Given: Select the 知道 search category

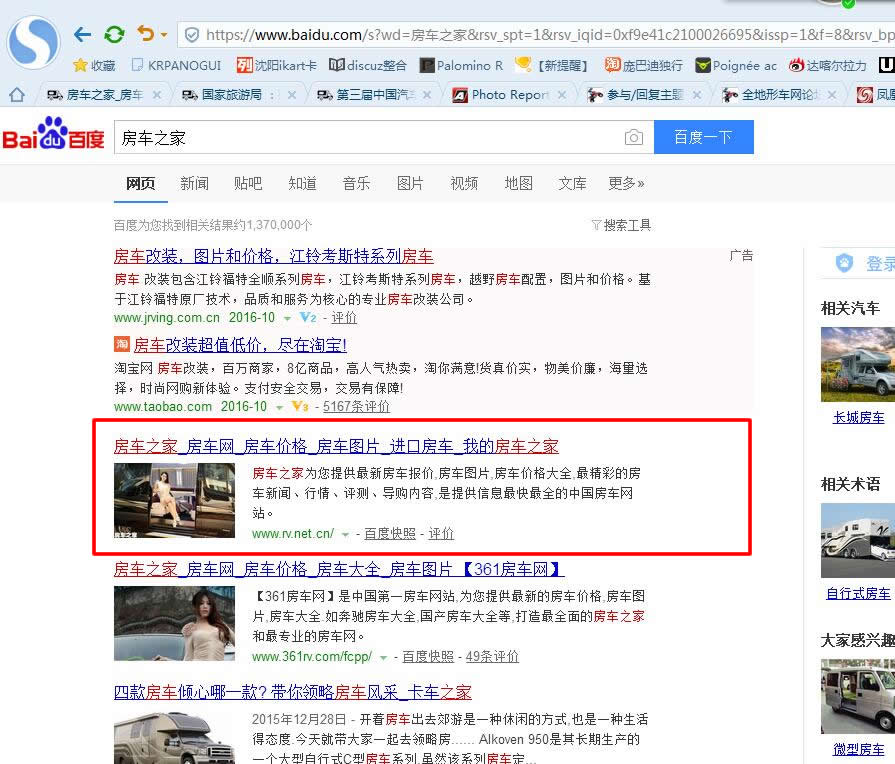Looking at the screenshot, I should click(302, 183).
